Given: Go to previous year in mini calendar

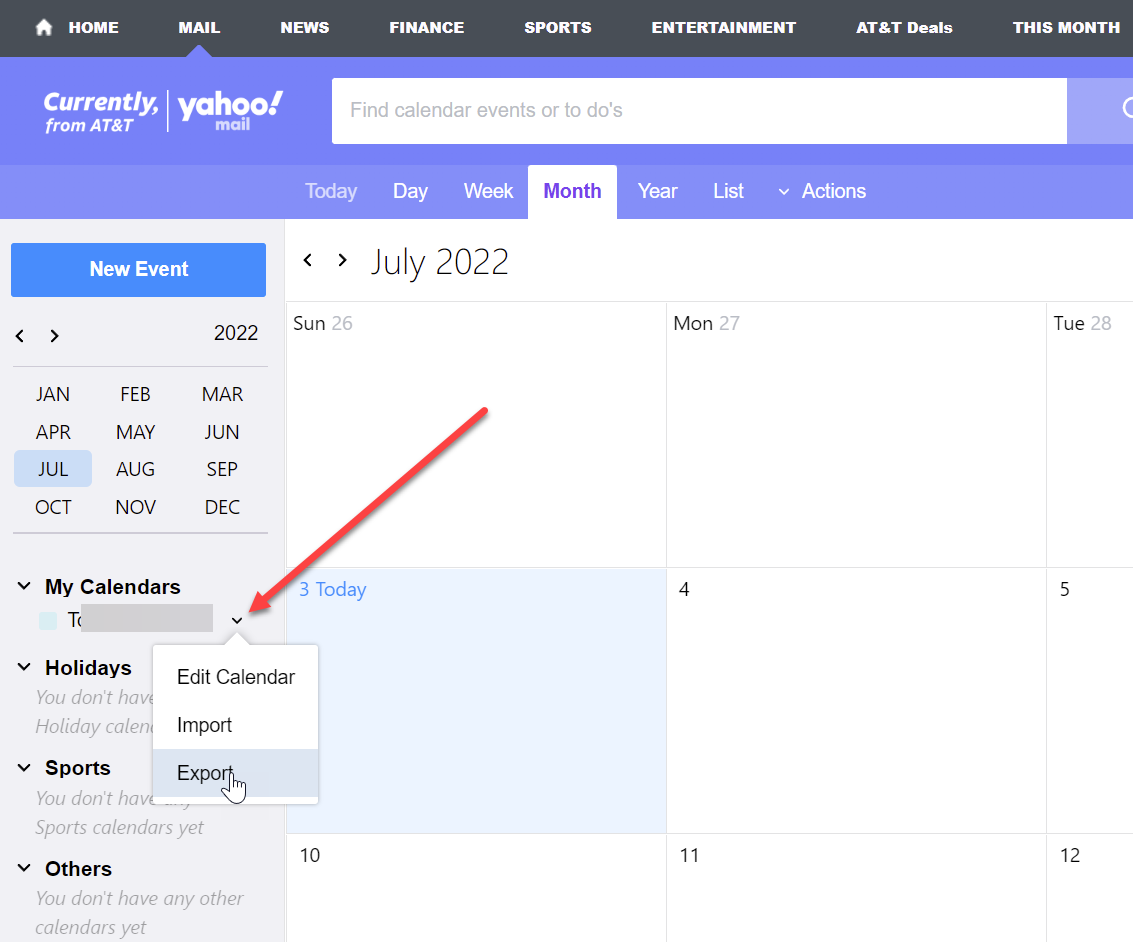Looking at the screenshot, I should pyautogui.click(x=20, y=336).
